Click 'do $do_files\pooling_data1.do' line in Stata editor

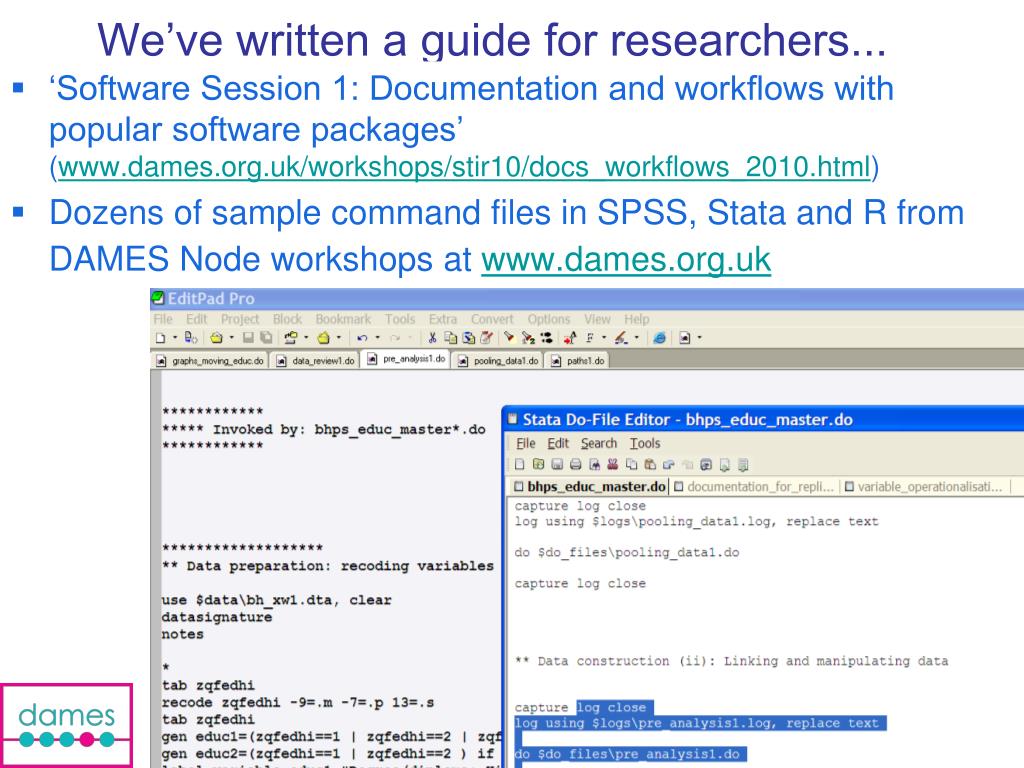coord(627,552)
